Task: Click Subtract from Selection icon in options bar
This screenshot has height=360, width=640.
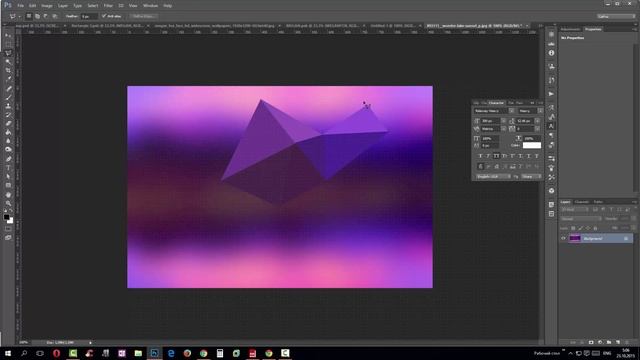Action: pos(46,16)
